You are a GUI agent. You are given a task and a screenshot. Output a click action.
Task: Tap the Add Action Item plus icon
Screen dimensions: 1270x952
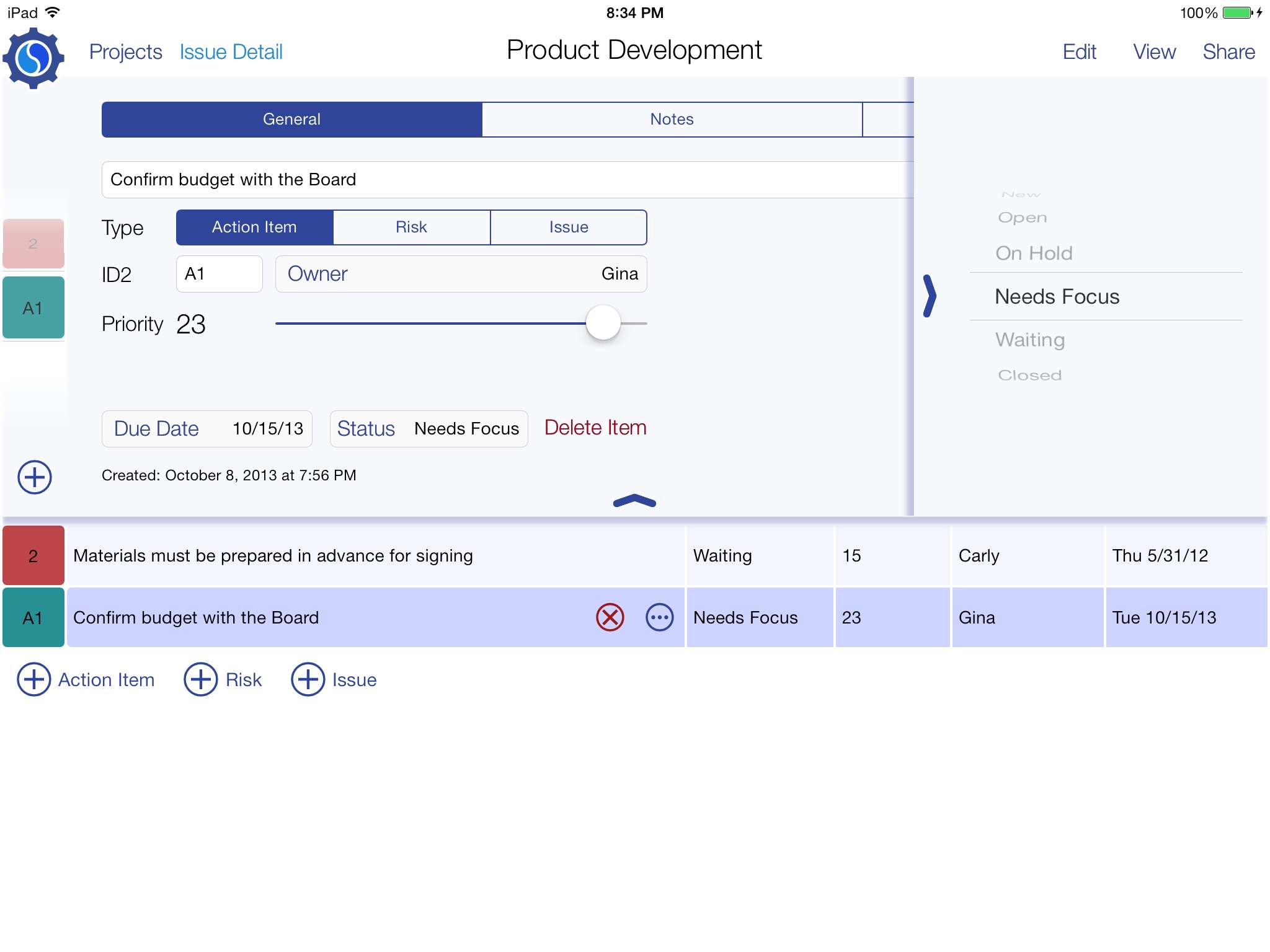(33, 680)
